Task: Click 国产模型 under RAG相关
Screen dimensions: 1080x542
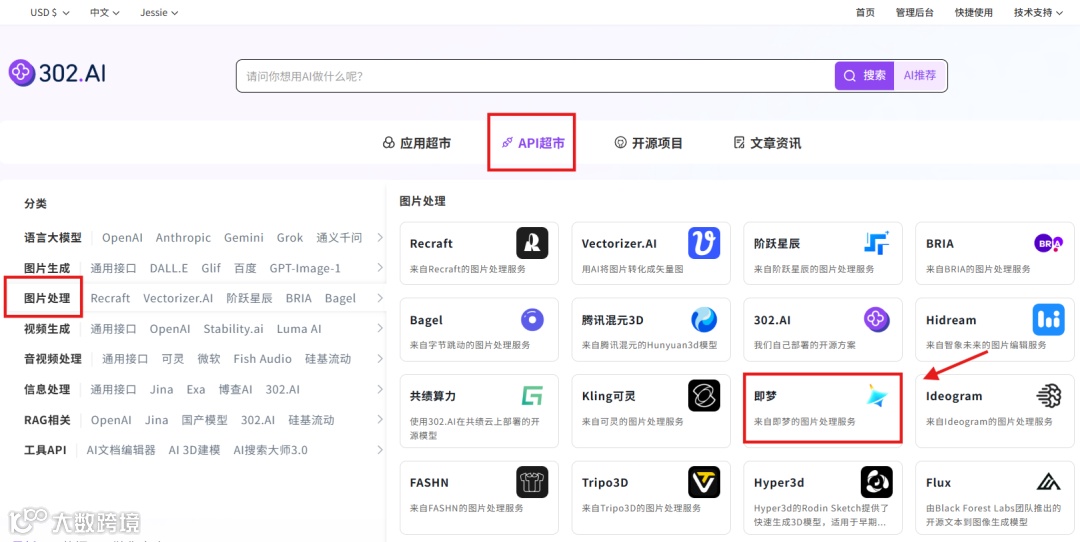Action: pos(205,419)
